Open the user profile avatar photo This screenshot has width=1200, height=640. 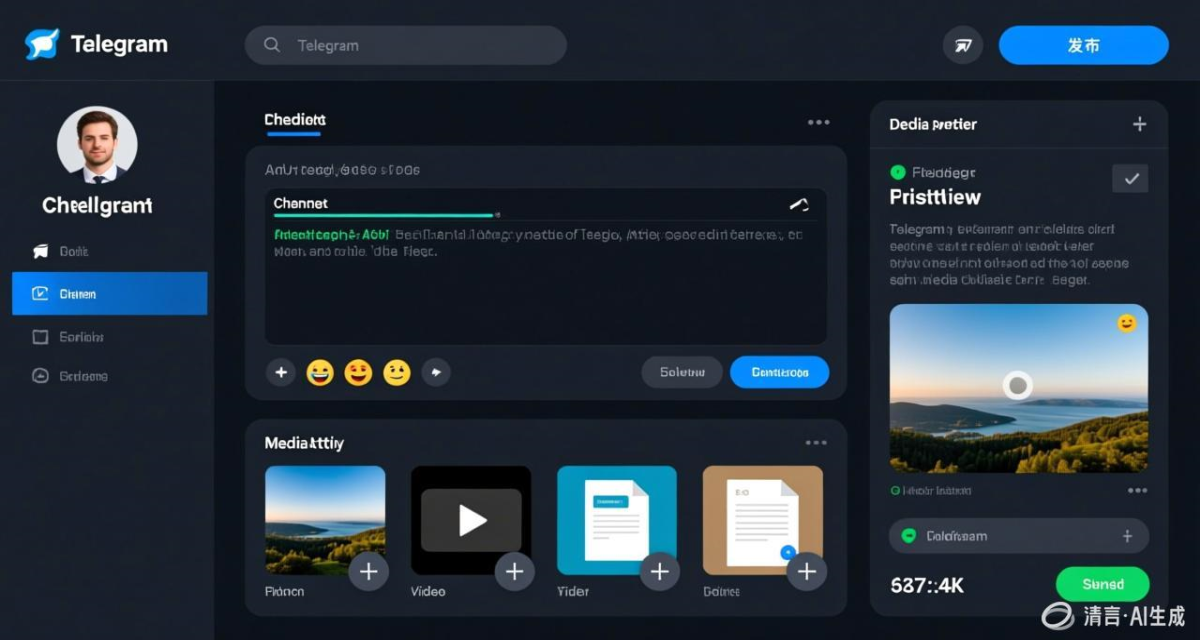click(97, 145)
